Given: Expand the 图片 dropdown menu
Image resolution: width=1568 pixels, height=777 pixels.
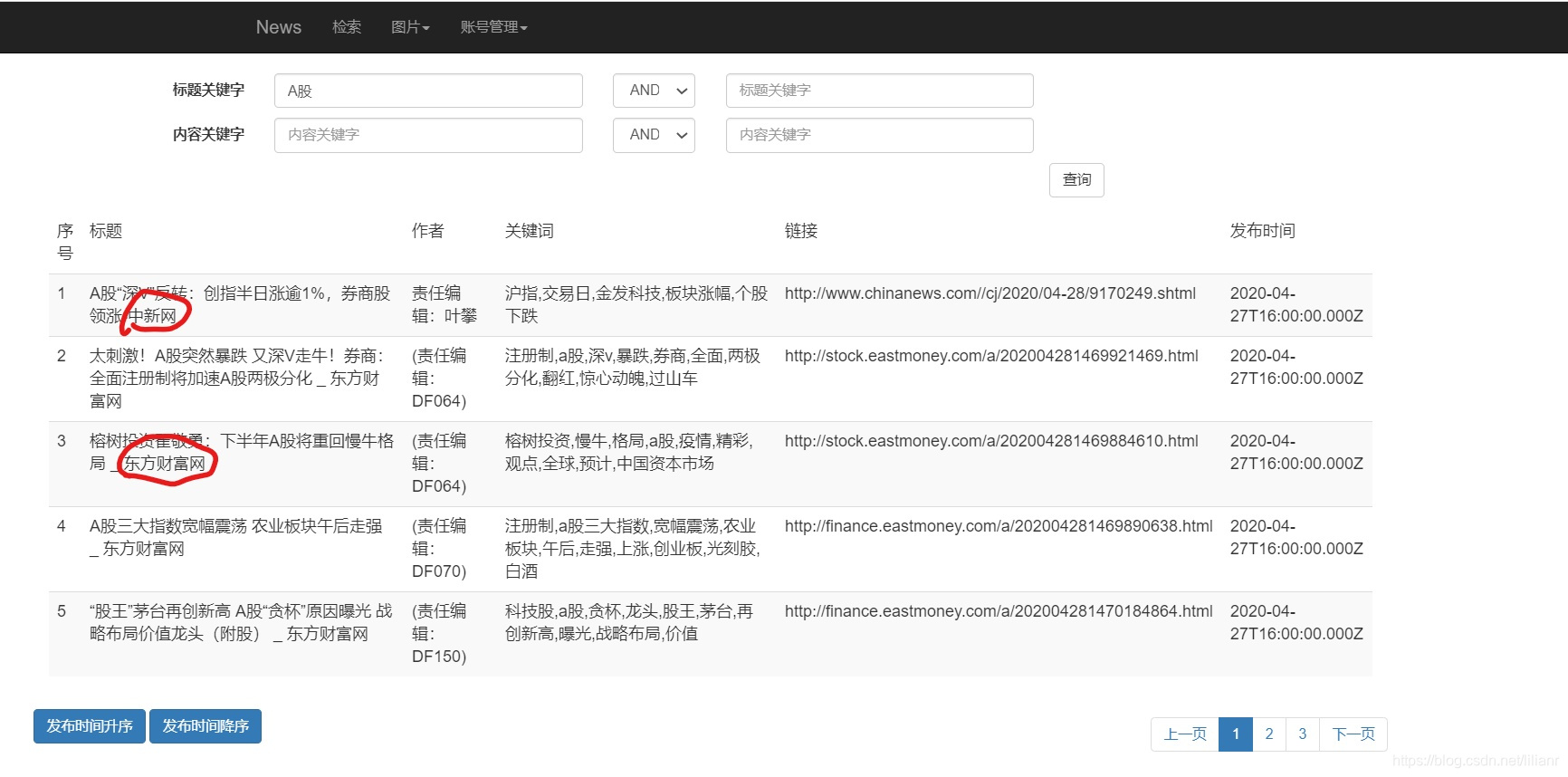Looking at the screenshot, I should (410, 27).
